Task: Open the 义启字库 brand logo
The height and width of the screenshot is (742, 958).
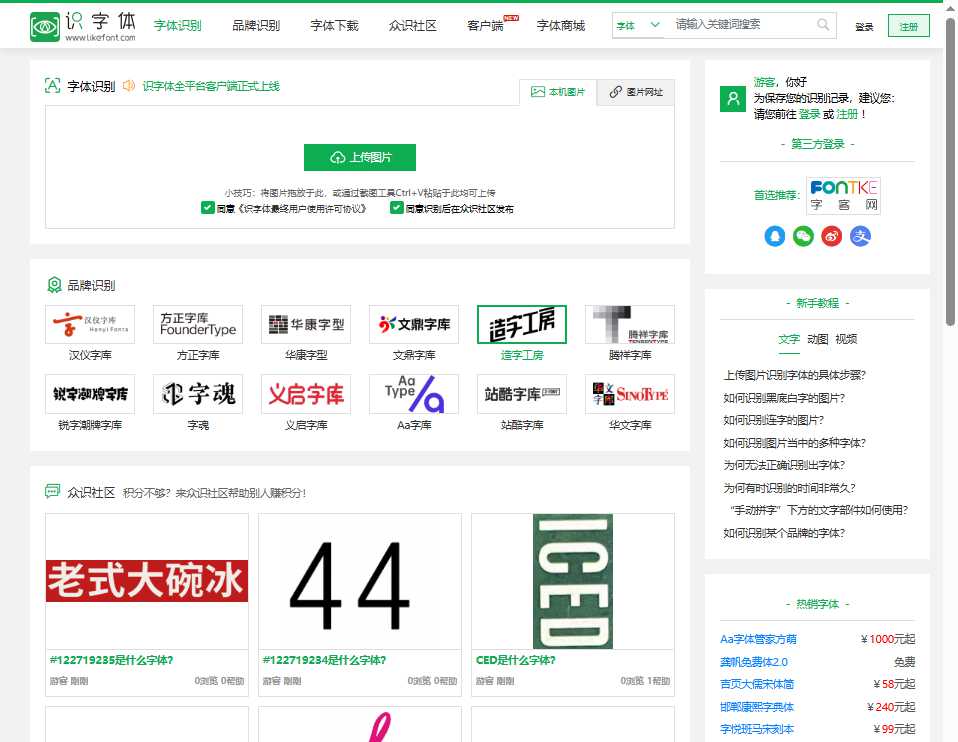Action: pyautogui.click(x=305, y=394)
